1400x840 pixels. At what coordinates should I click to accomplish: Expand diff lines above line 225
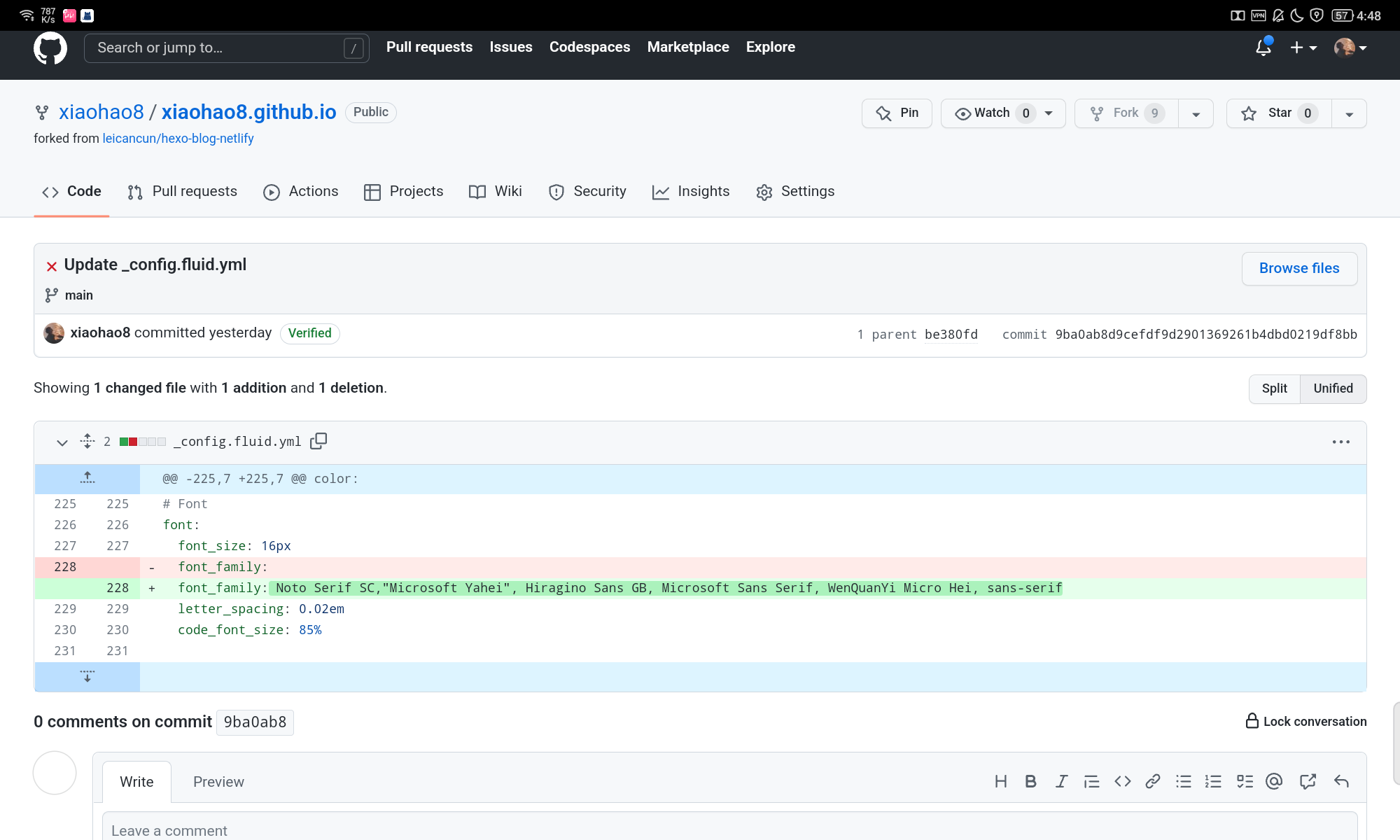87,479
